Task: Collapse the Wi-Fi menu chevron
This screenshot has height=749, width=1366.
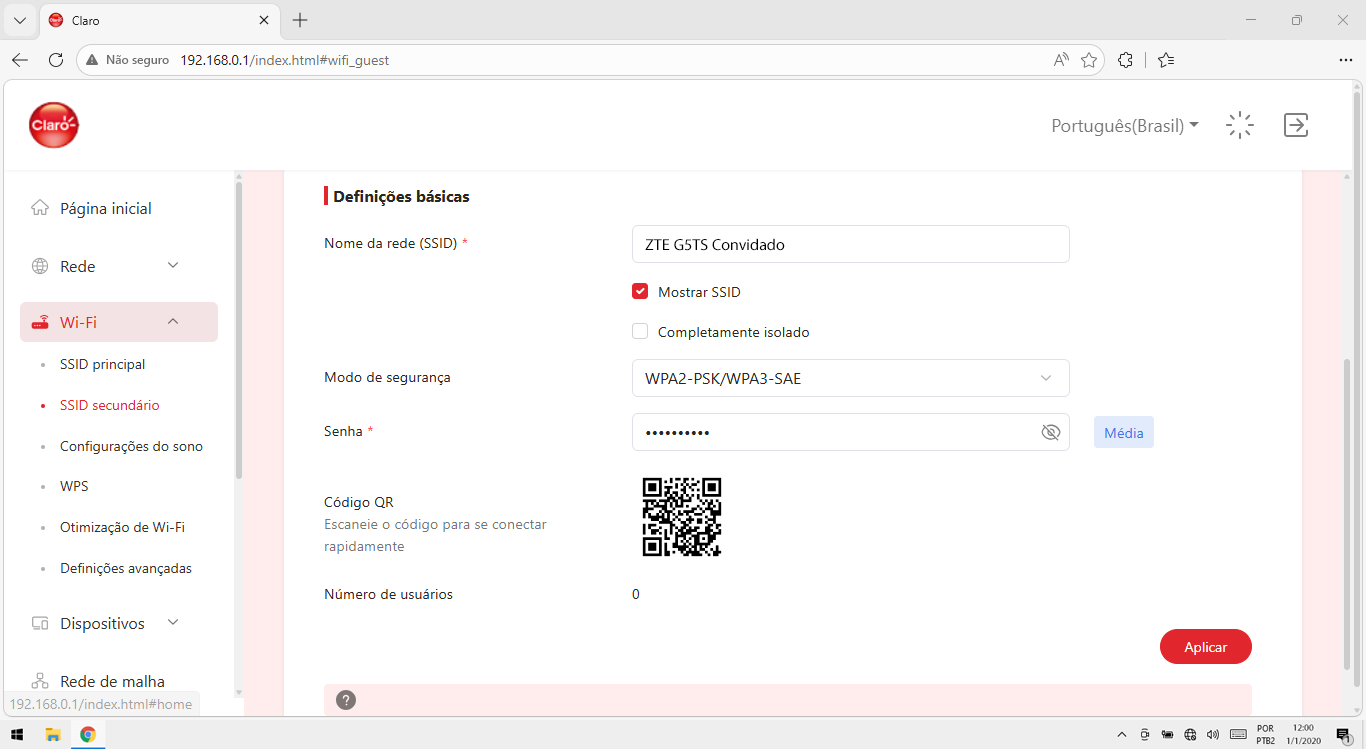Action: (x=173, y=321)
